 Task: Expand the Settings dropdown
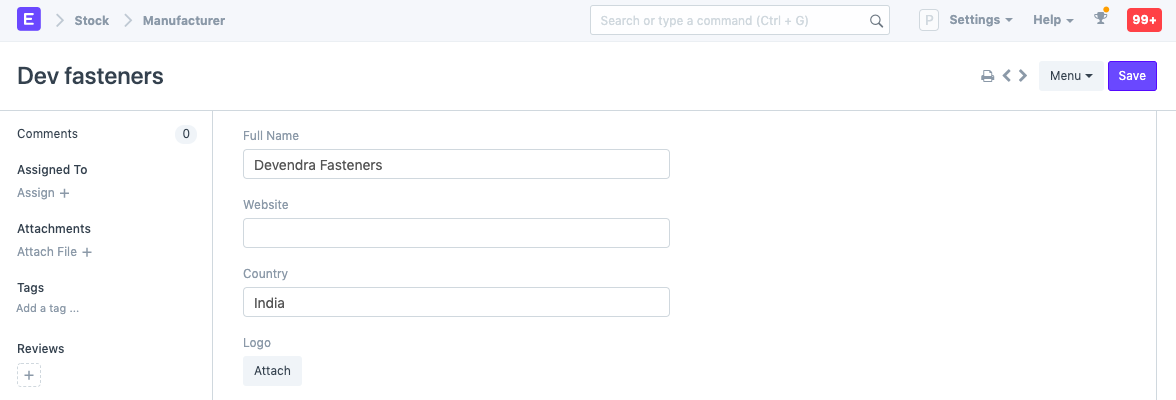[980, 20]
